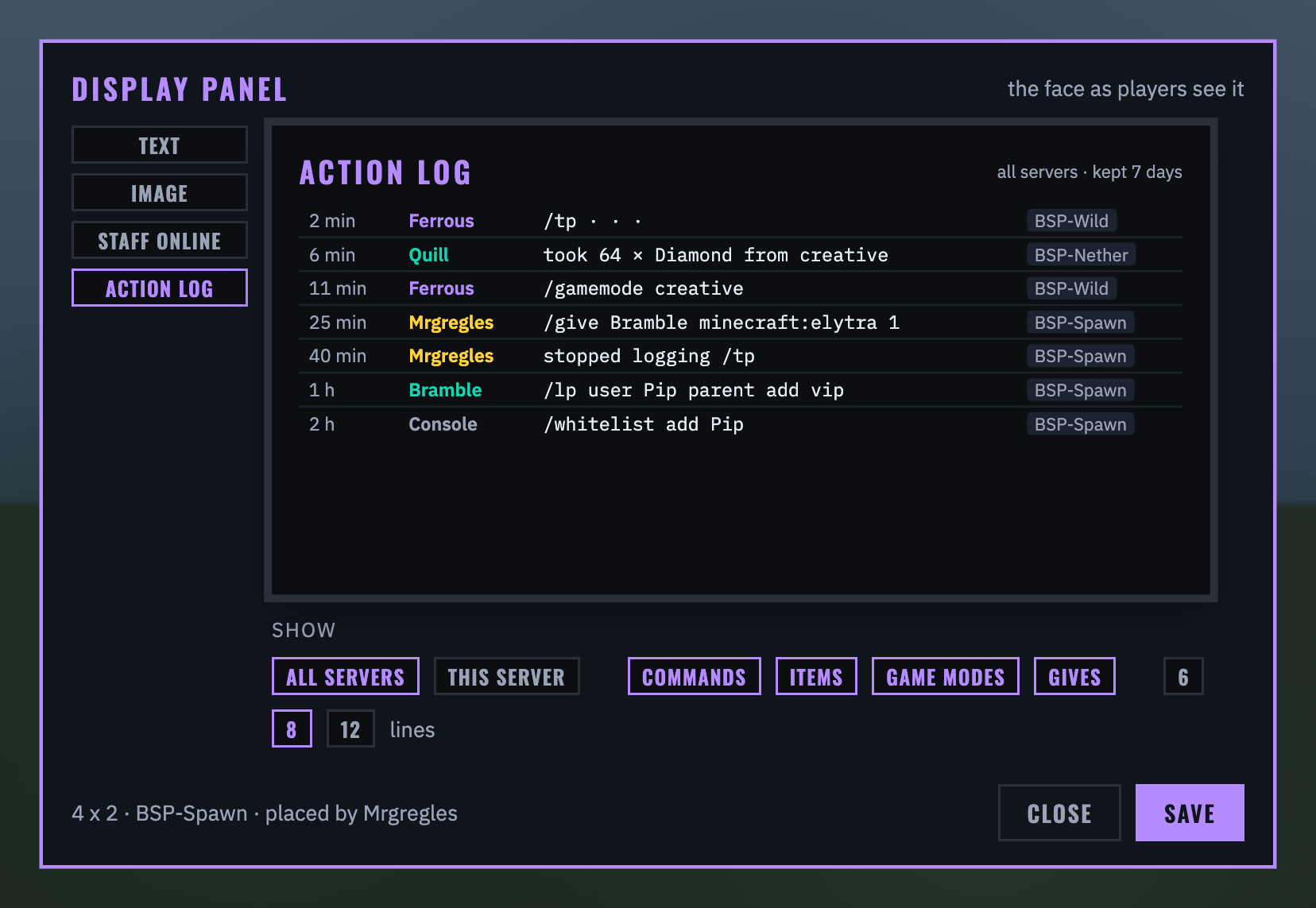Choose the This Server scope
Image resolution: width=1316 pixels, height=908 pixels.
tap(506, 676)
